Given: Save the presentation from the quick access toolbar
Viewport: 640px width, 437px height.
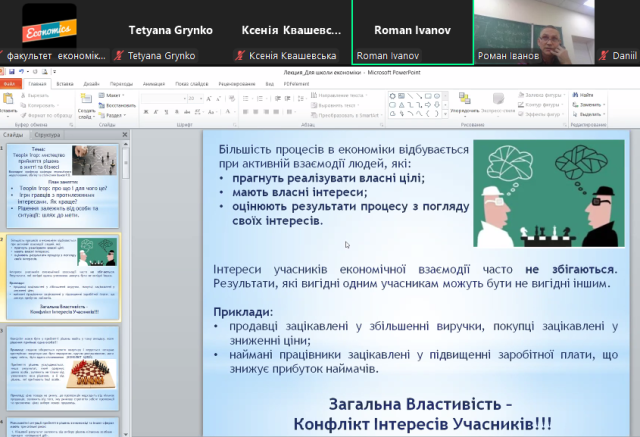Looking at the screenshot, I should pyautogui.click(x=11, y=72).
